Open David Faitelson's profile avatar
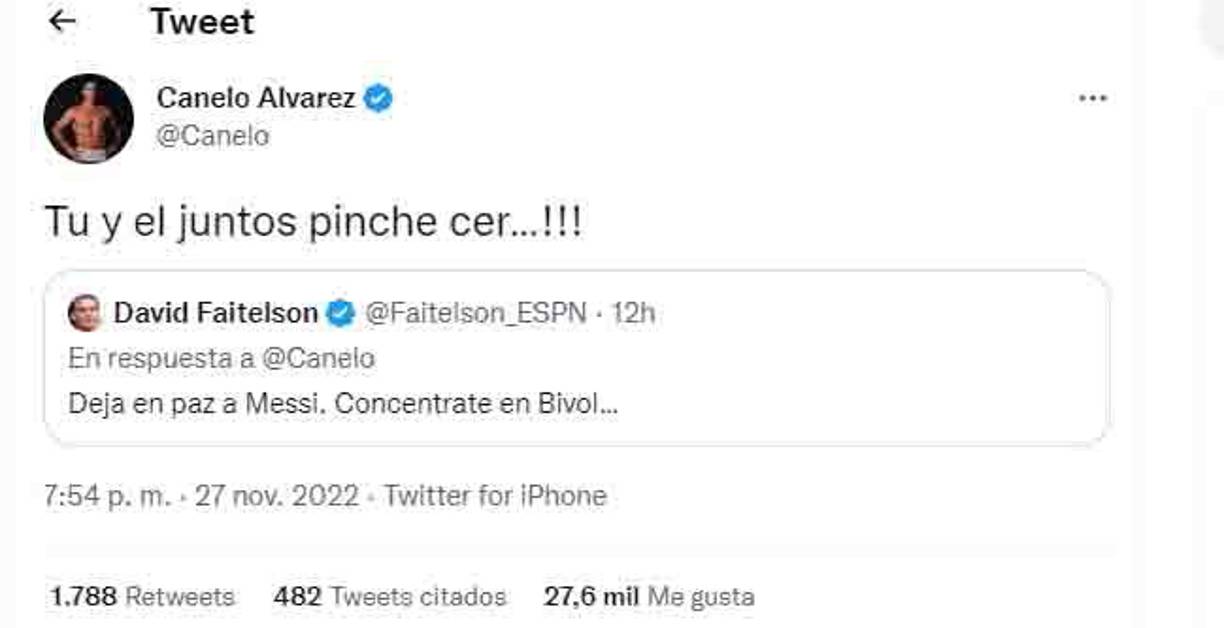The image size is (1224, 628). click(89, 312)
